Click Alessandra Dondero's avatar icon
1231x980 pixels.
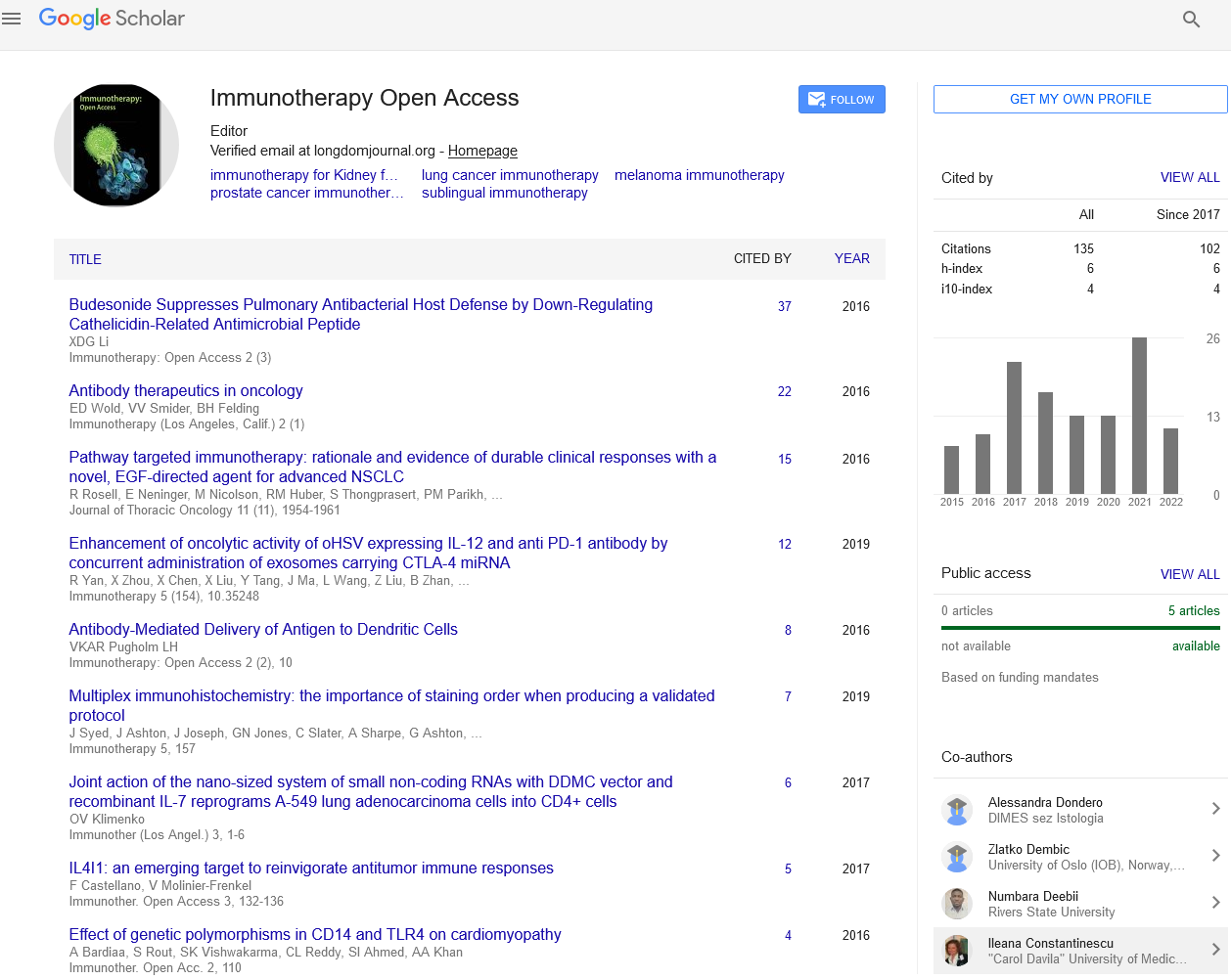point(956,810)
